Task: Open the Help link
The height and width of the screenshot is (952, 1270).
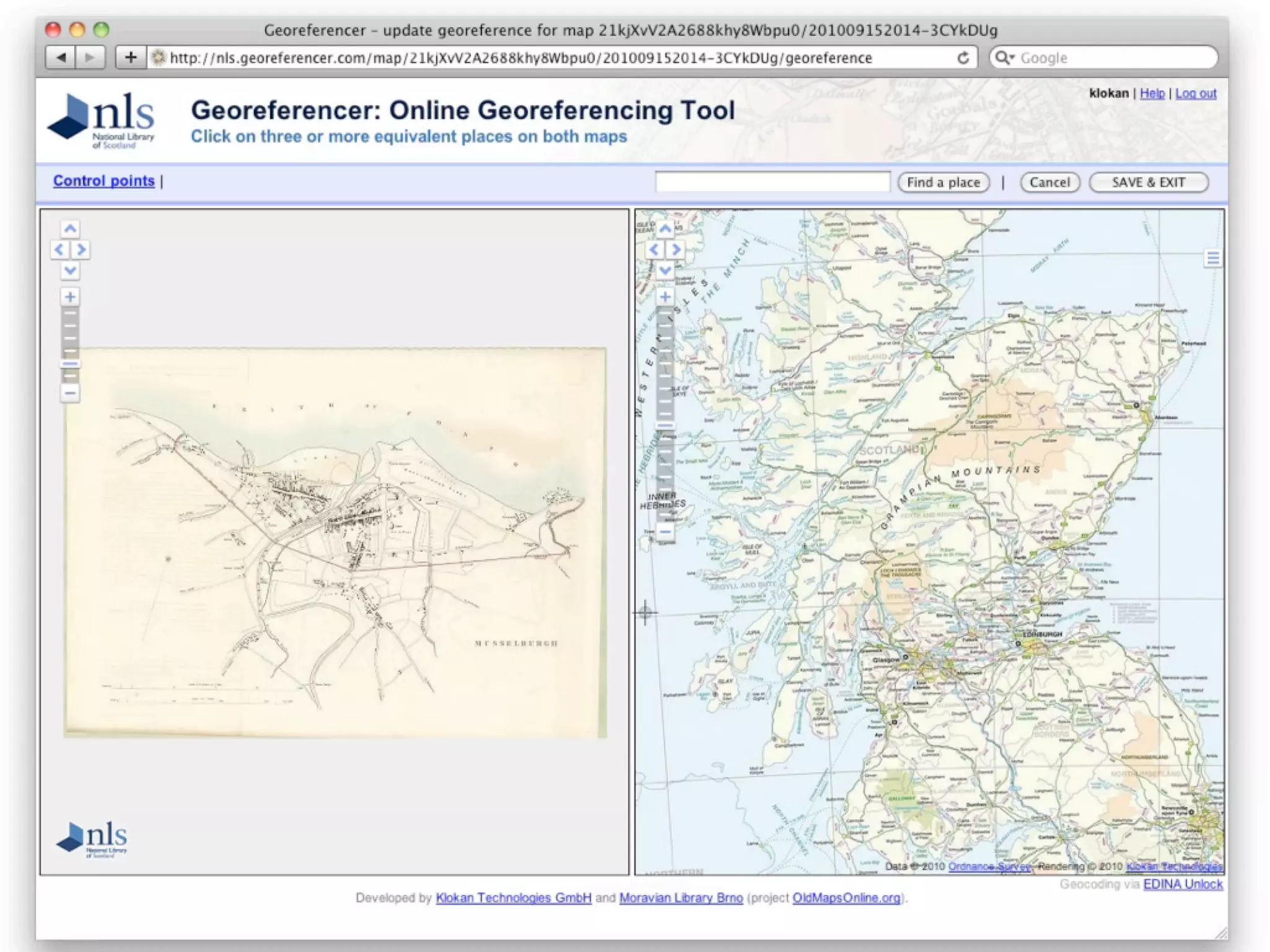Action: [1152, 94]
